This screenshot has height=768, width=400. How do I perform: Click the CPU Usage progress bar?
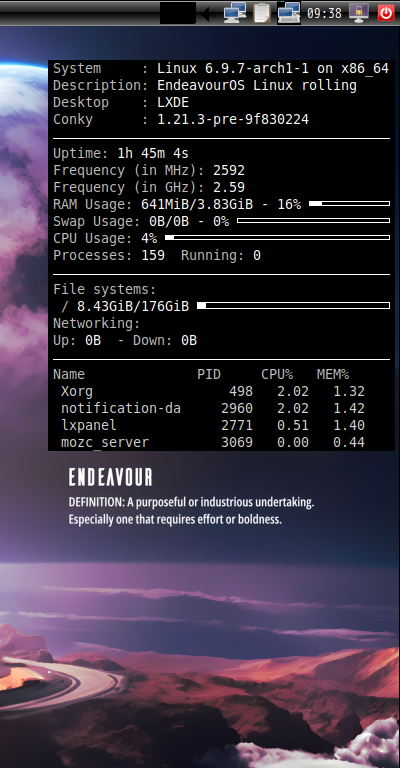[x=278, y=238]
